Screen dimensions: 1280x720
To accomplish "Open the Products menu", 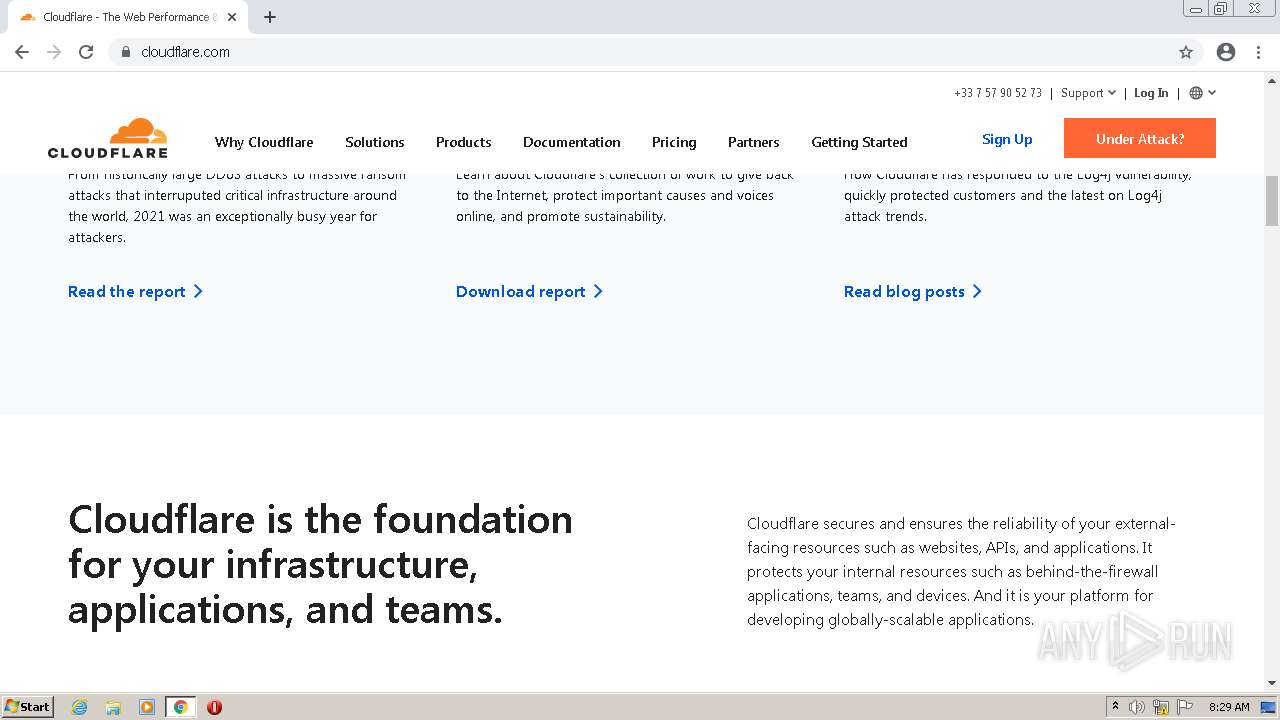I will pos(464,142).
